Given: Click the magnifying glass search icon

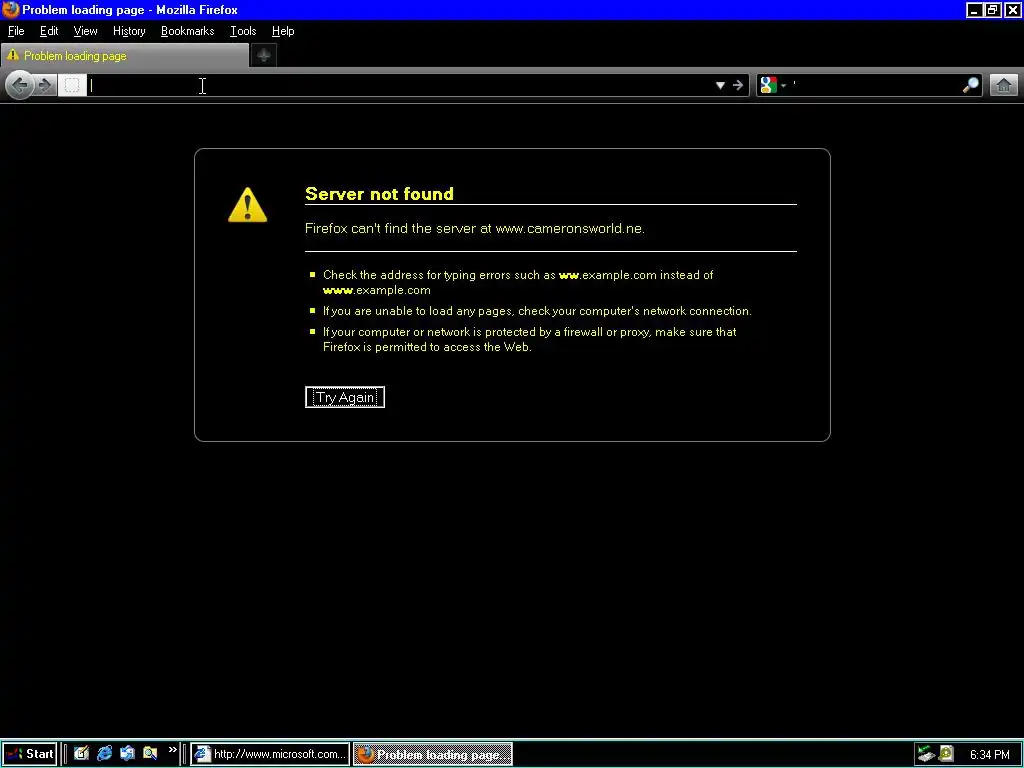Looking at the screenshot, I should 970,85.
